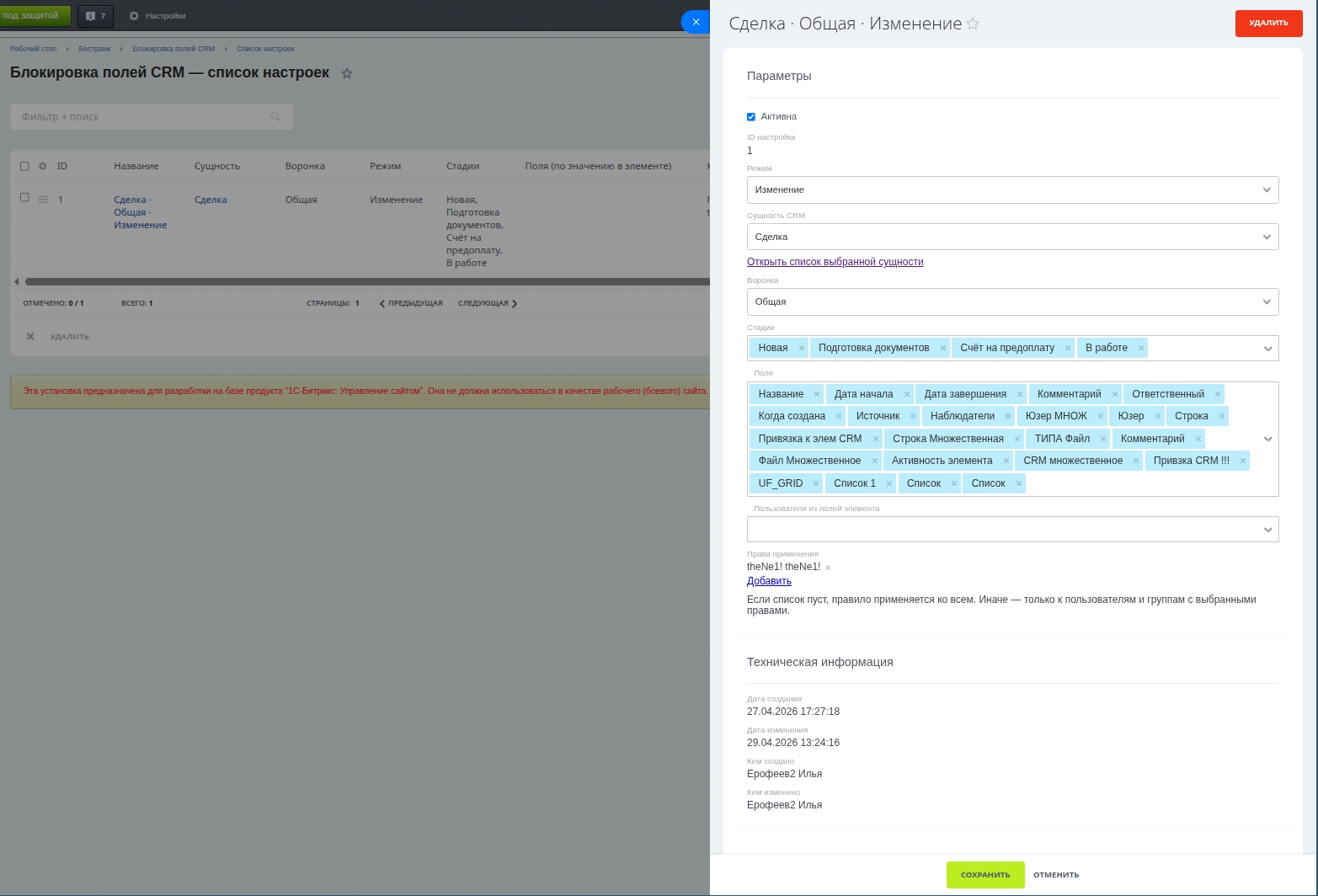The height and width of the screenshot is (896, 1318).
Task: Click the X icon beside 'Удалить' in grid footer
Action: point(30,336)
